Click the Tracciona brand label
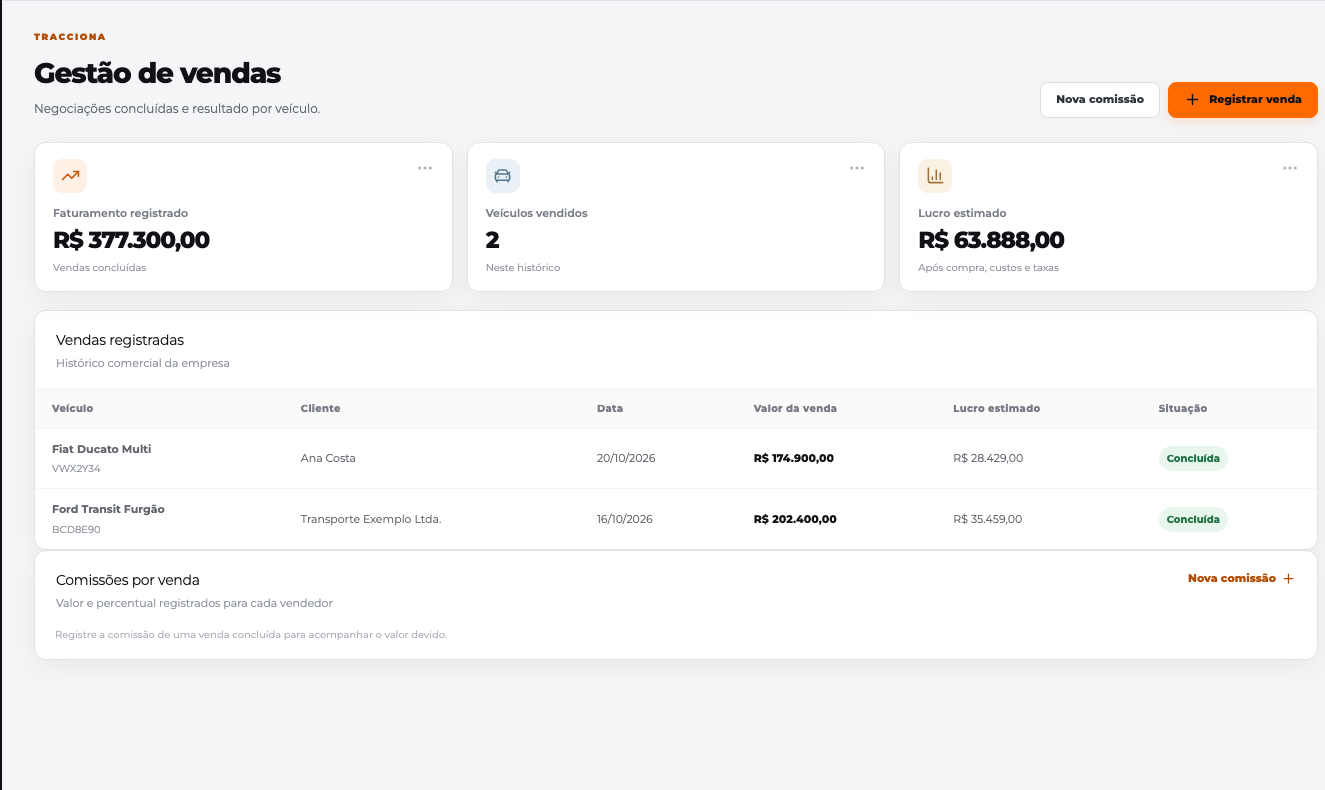This screenshot has width=1325, height=790. point(70,37)
